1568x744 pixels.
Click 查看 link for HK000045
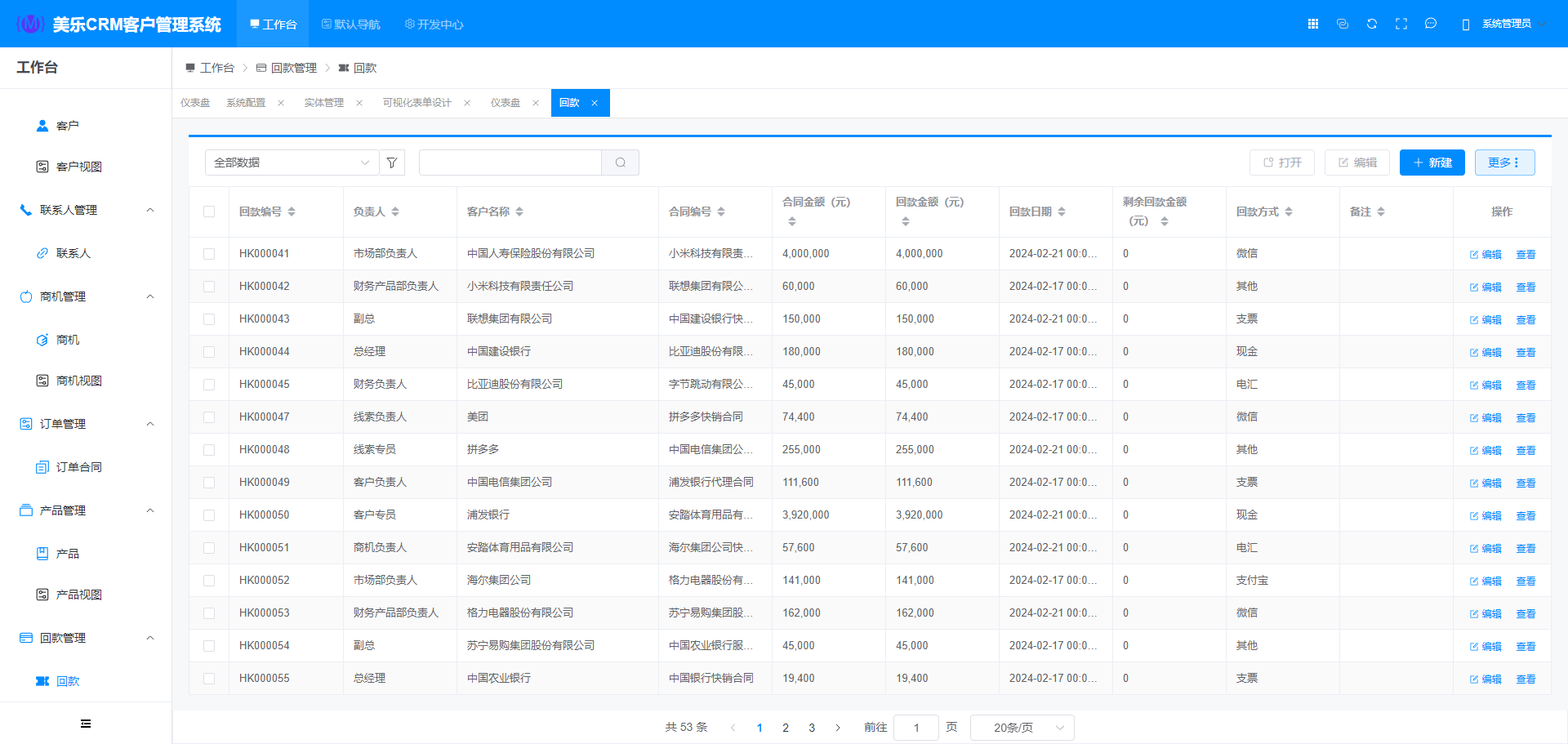click(1526, 385)
